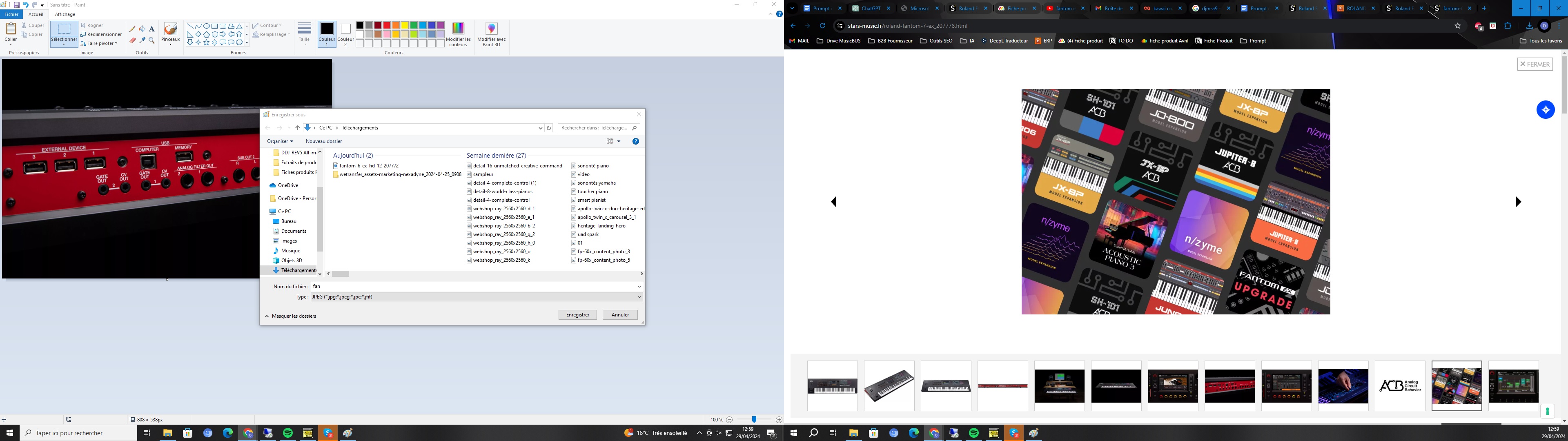Viewport: 1568px width, 441px height.
Task: Reload the stars-music.fr page in Chrome
Action: pos(822,26)
